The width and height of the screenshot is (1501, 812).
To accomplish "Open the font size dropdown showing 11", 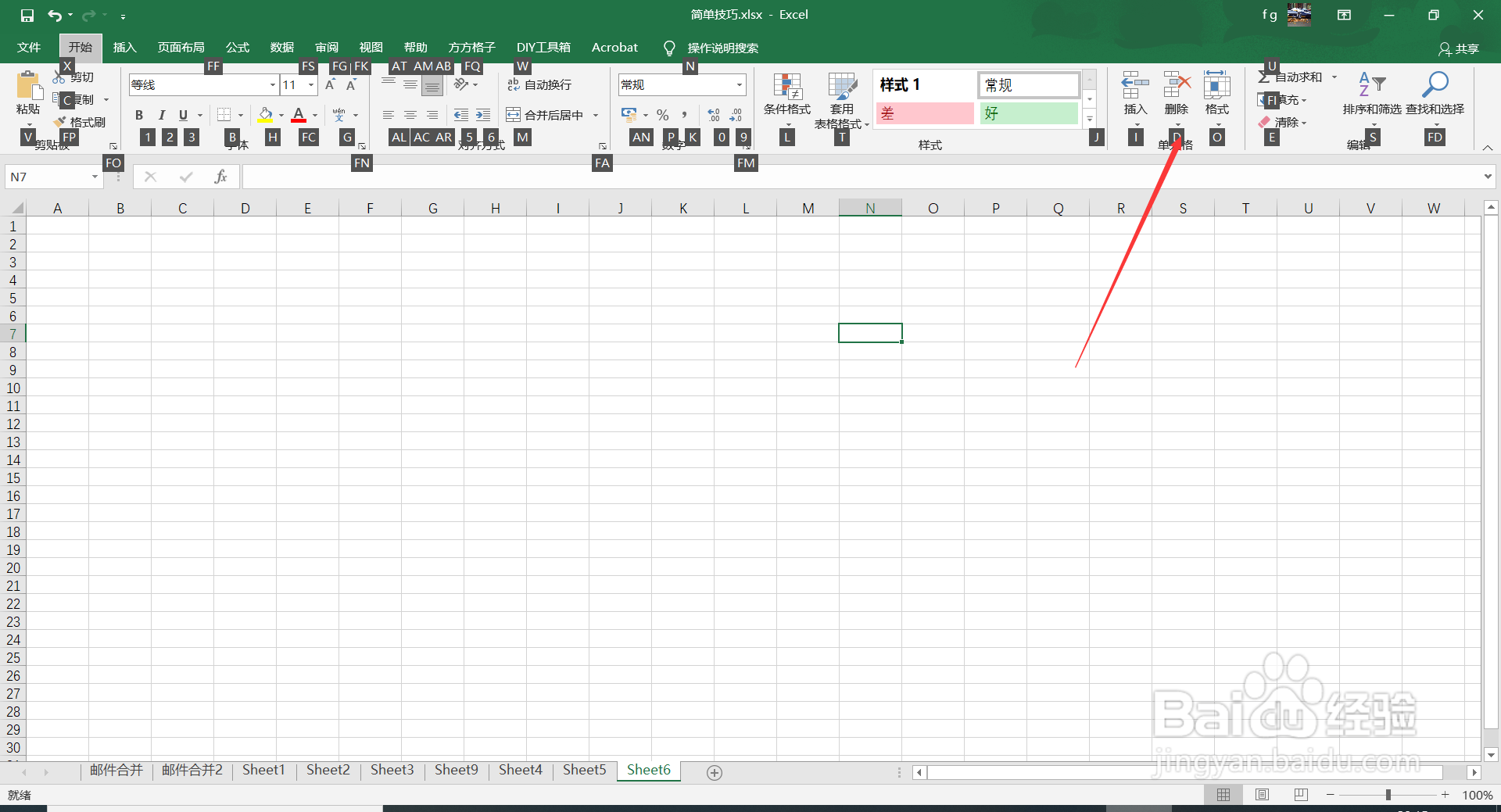I will click(x=311, y=84).
